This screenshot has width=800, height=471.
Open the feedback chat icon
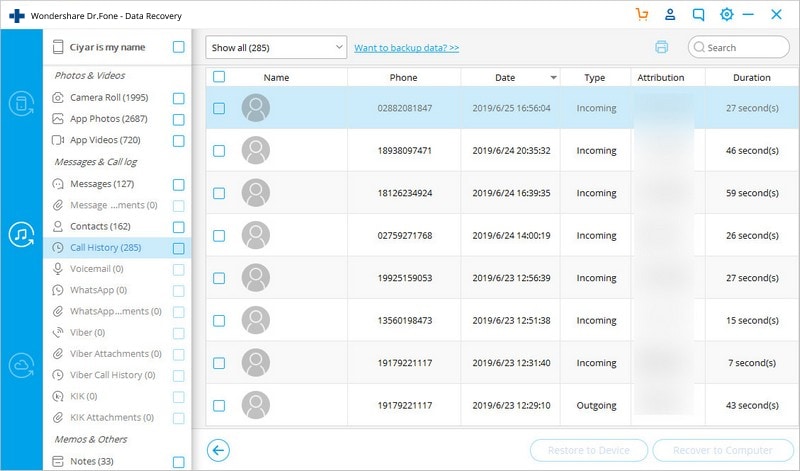tap(698, 14)
